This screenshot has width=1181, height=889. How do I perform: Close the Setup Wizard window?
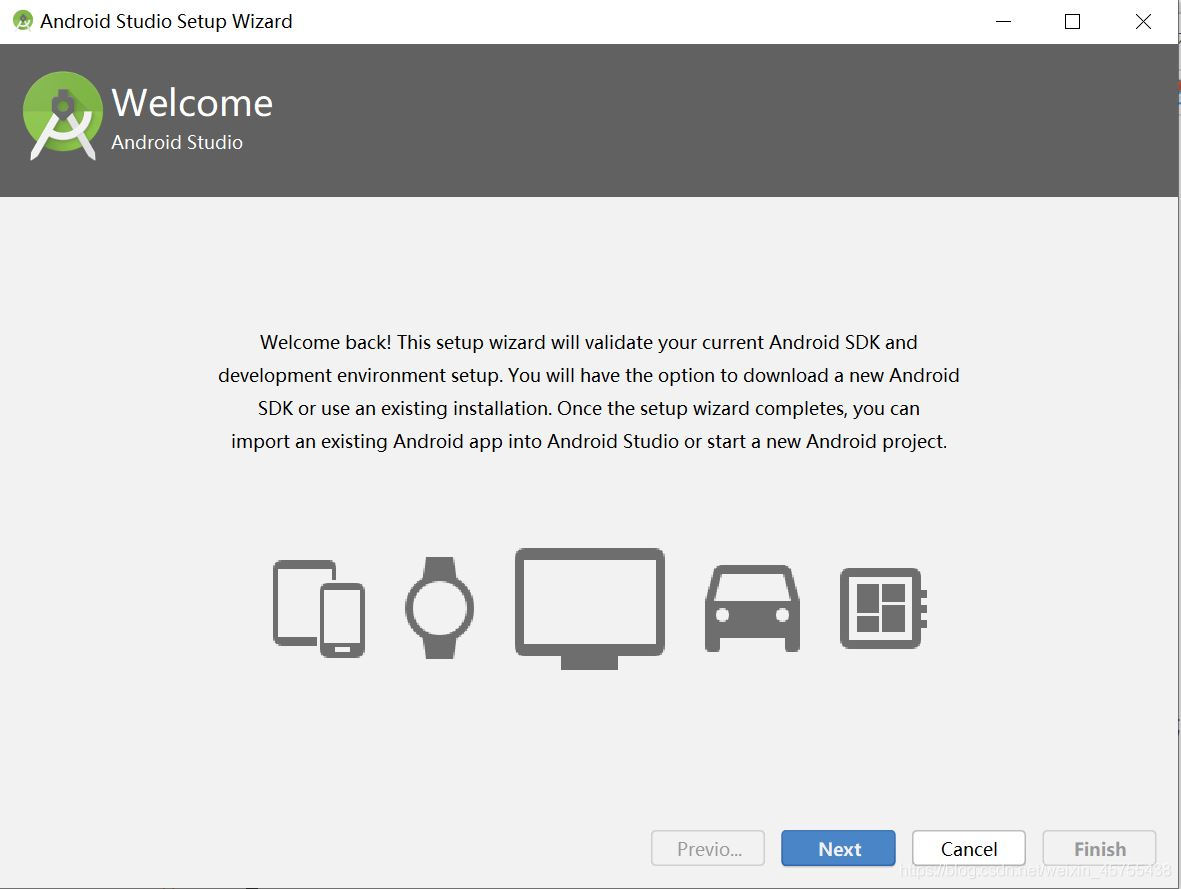click(1143, 21)
